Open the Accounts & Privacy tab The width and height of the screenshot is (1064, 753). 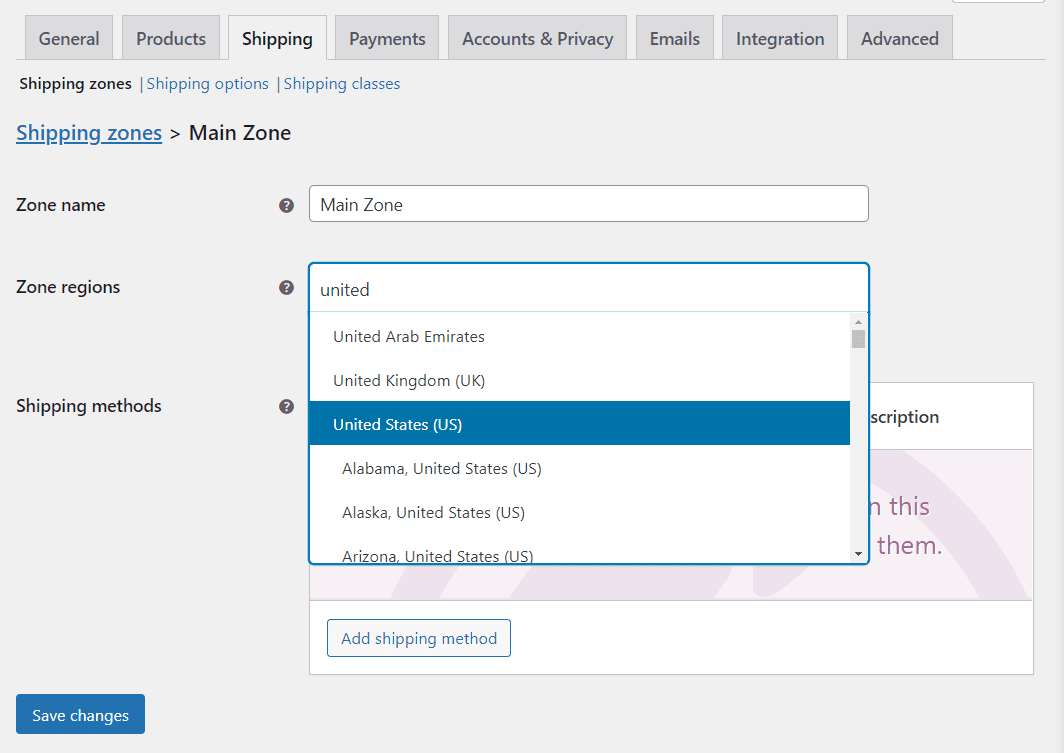pyautogui.click(x=537, y=38)
